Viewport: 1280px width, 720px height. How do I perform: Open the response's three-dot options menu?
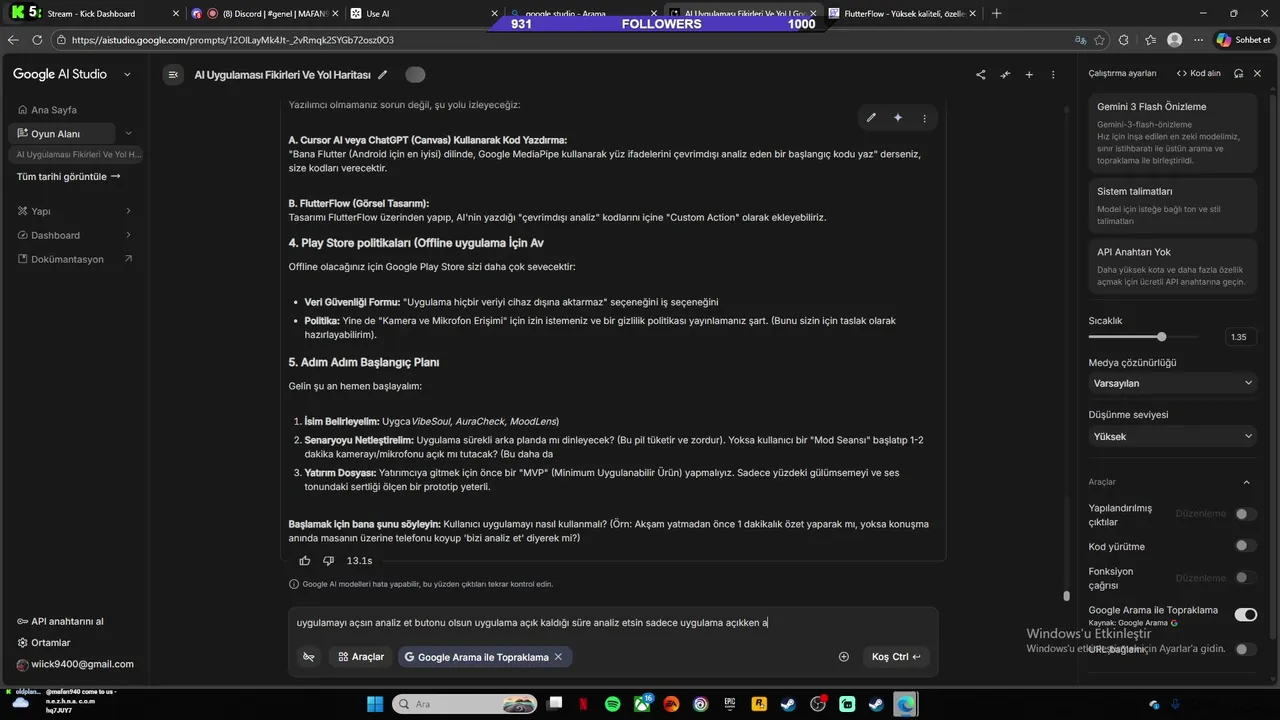pos(924,118)
